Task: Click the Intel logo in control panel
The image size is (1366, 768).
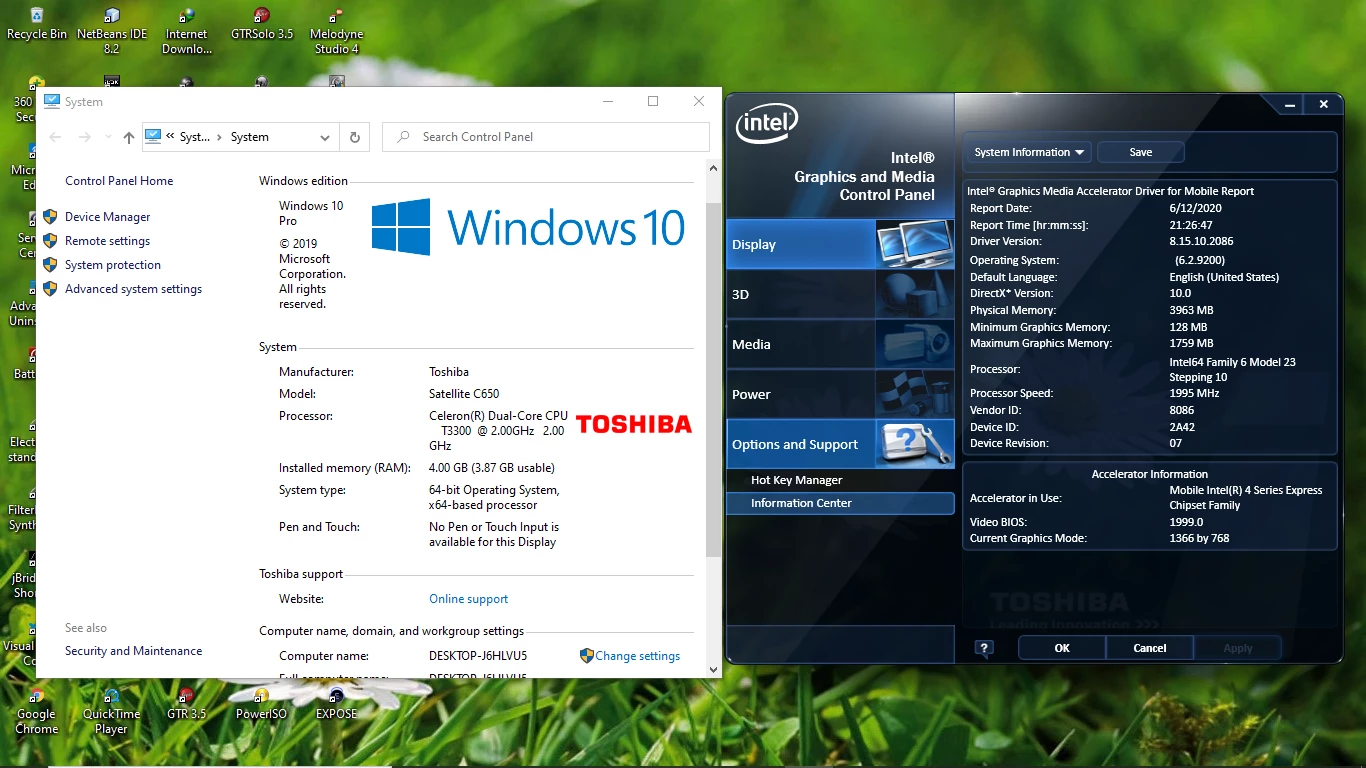Action: pos(767,124)
